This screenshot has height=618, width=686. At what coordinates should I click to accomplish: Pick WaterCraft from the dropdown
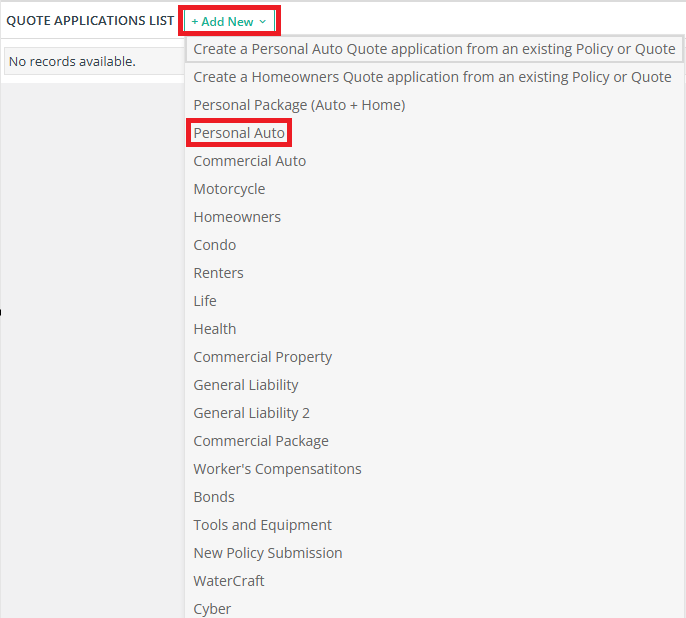(229, 581)
